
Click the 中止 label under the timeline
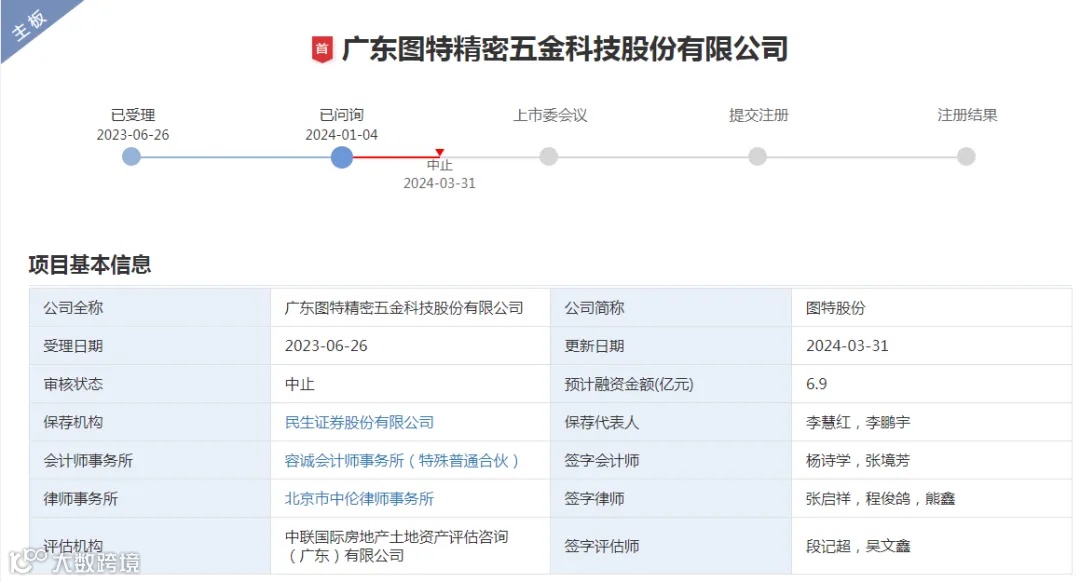click(439, 165)
